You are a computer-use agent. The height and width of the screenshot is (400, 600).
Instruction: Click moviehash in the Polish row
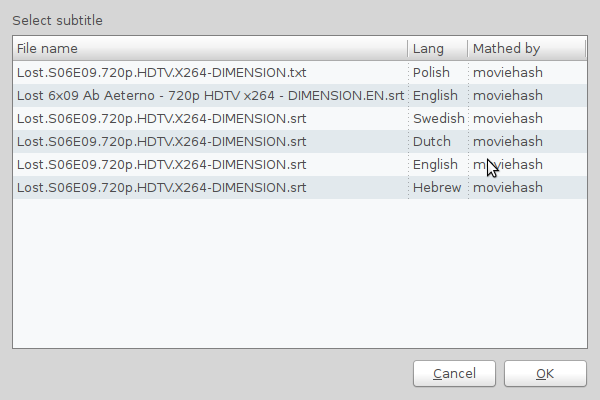pyautogui.click(x=508, y=72)
